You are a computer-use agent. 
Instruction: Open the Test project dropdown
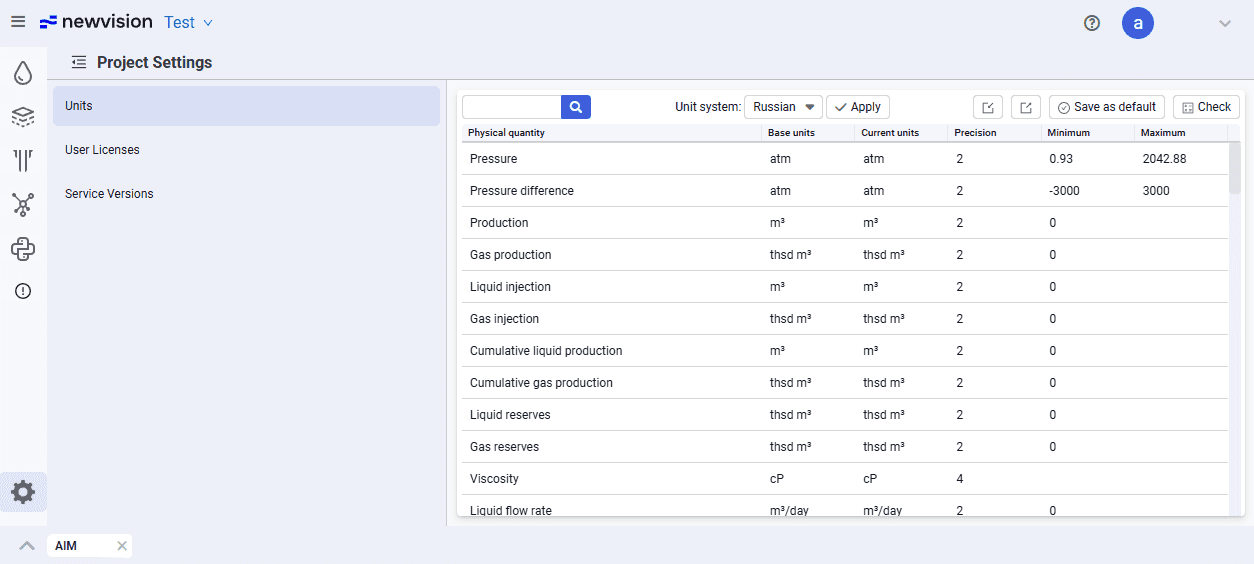click(189, 22)
